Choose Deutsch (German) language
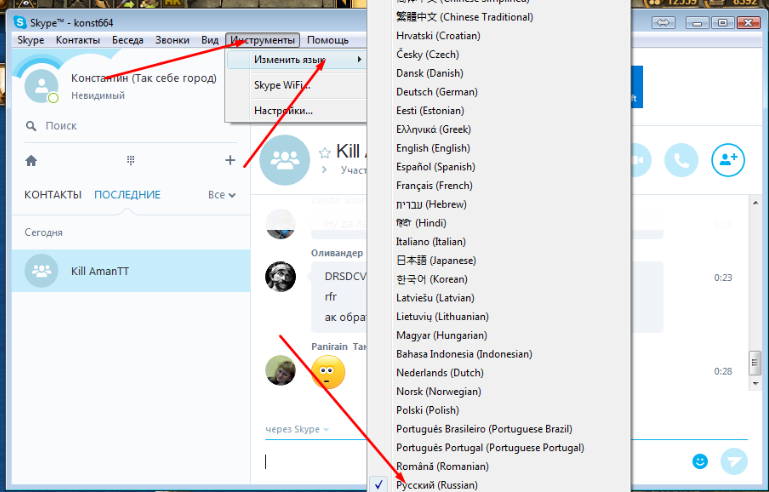 (x=437, y=92)
